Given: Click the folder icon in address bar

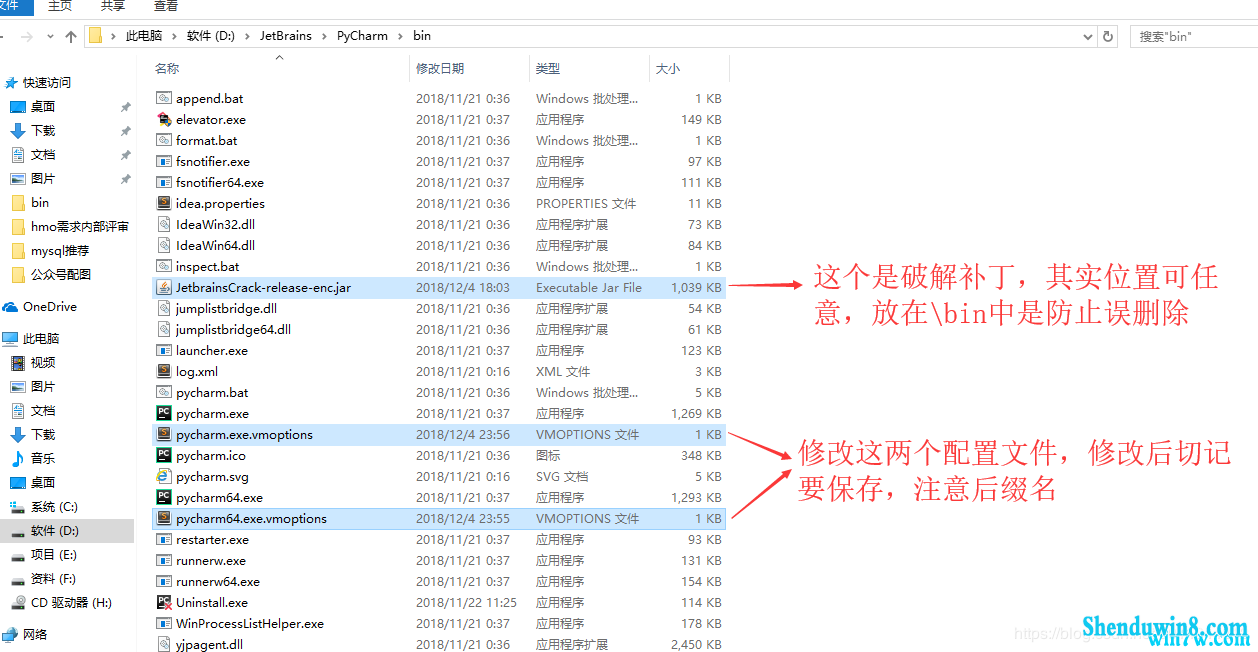Looking at the screenshot, I should [96, 36].
